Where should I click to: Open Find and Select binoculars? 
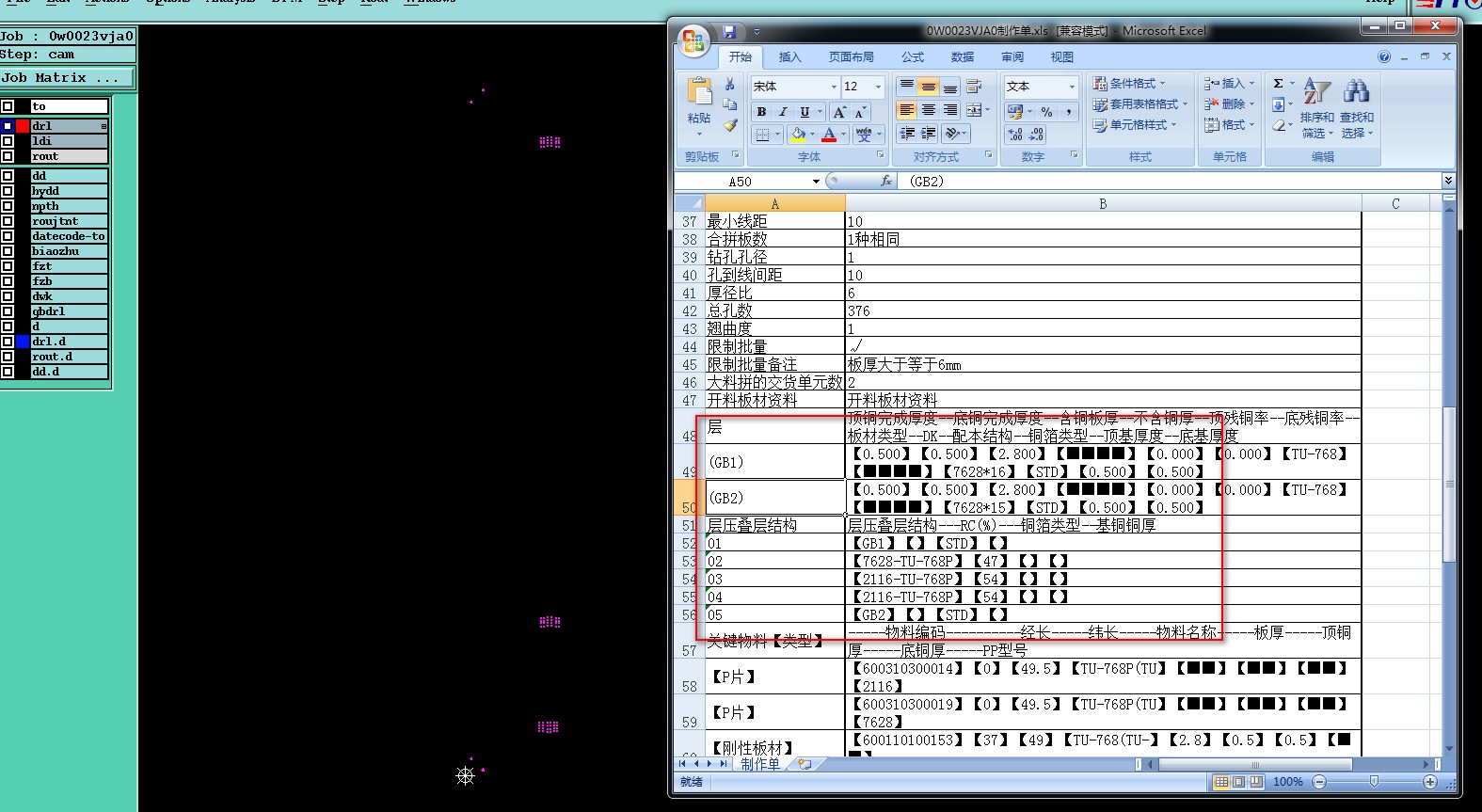coord(1357,108)
